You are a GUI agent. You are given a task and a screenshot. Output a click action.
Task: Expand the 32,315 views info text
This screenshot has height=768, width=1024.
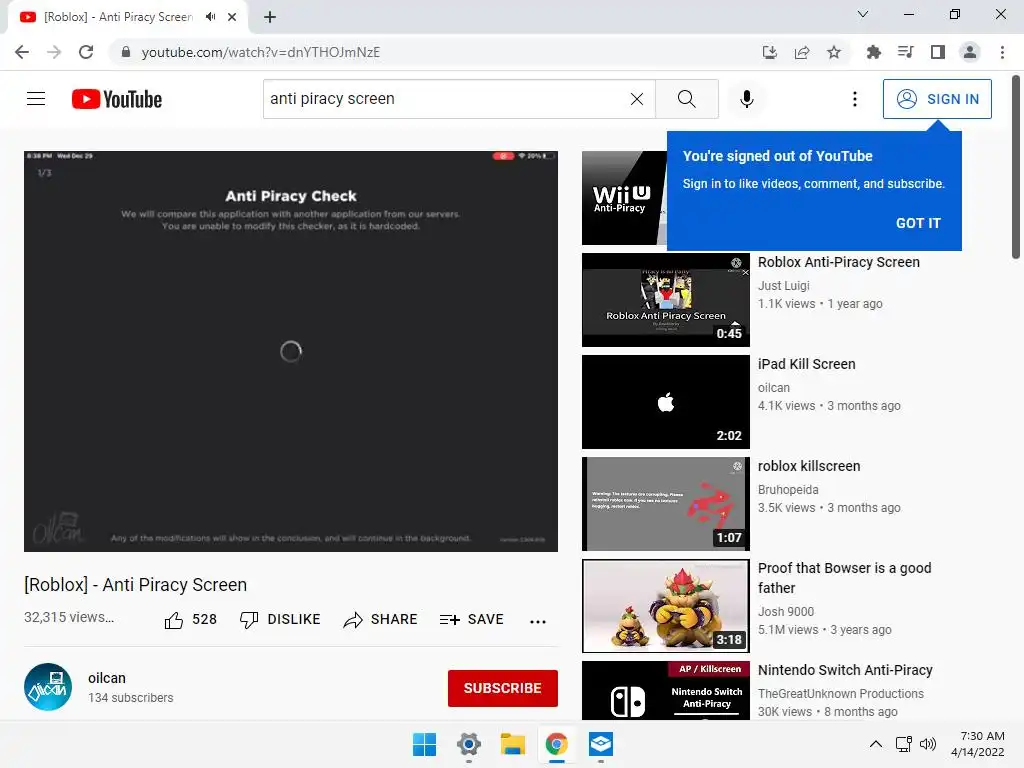69,617
